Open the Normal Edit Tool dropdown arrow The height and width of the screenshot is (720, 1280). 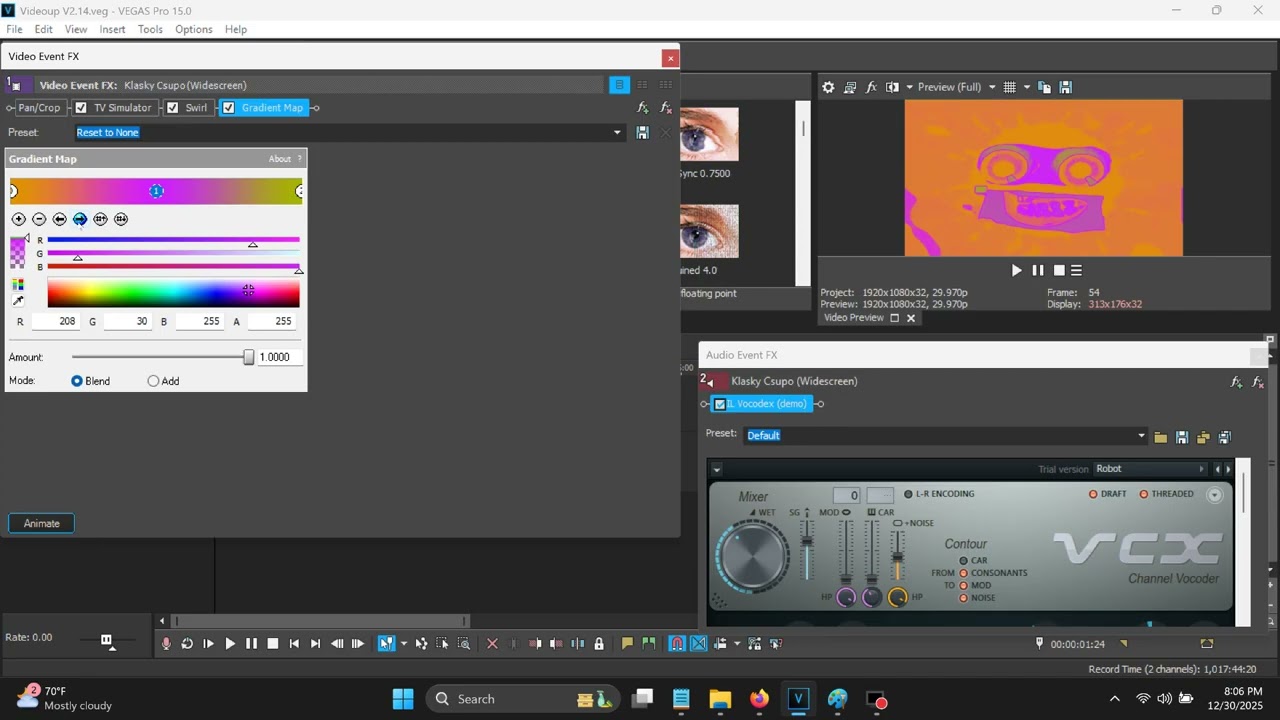(x=403, y=644)
